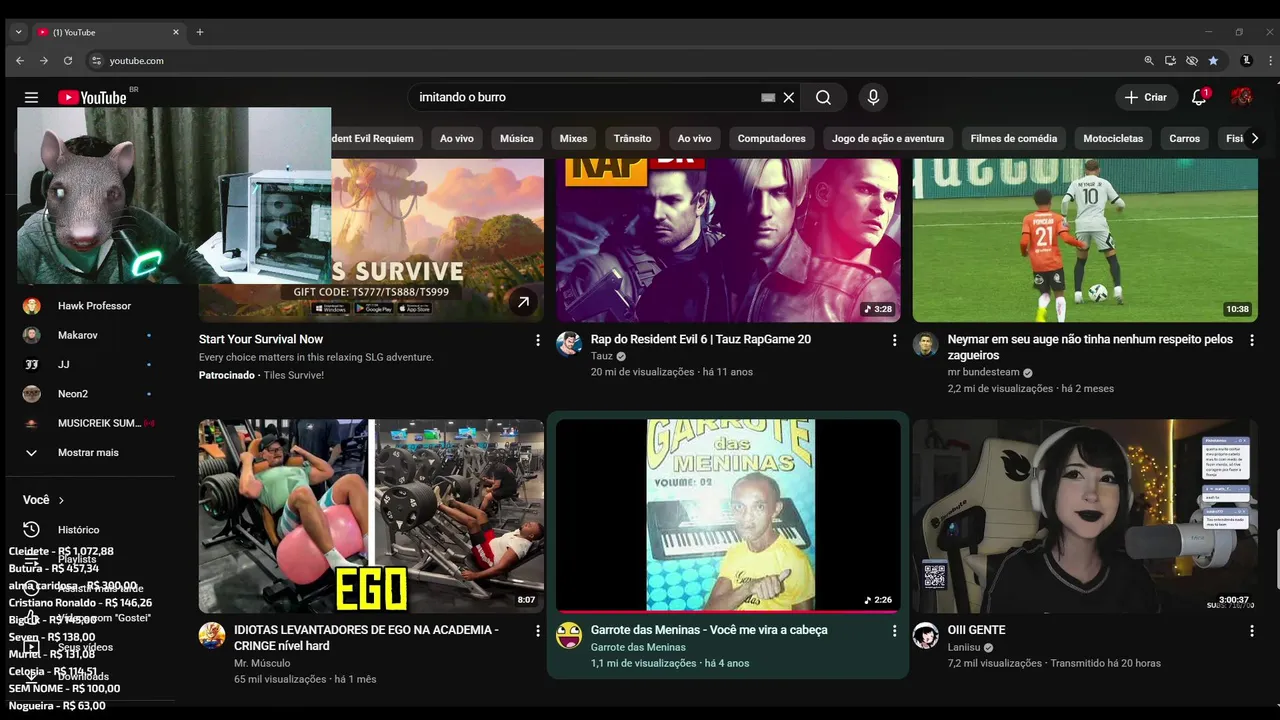1280x720 pixels.
Task: Select the Carros filter chip
Action: (1184, 139)
